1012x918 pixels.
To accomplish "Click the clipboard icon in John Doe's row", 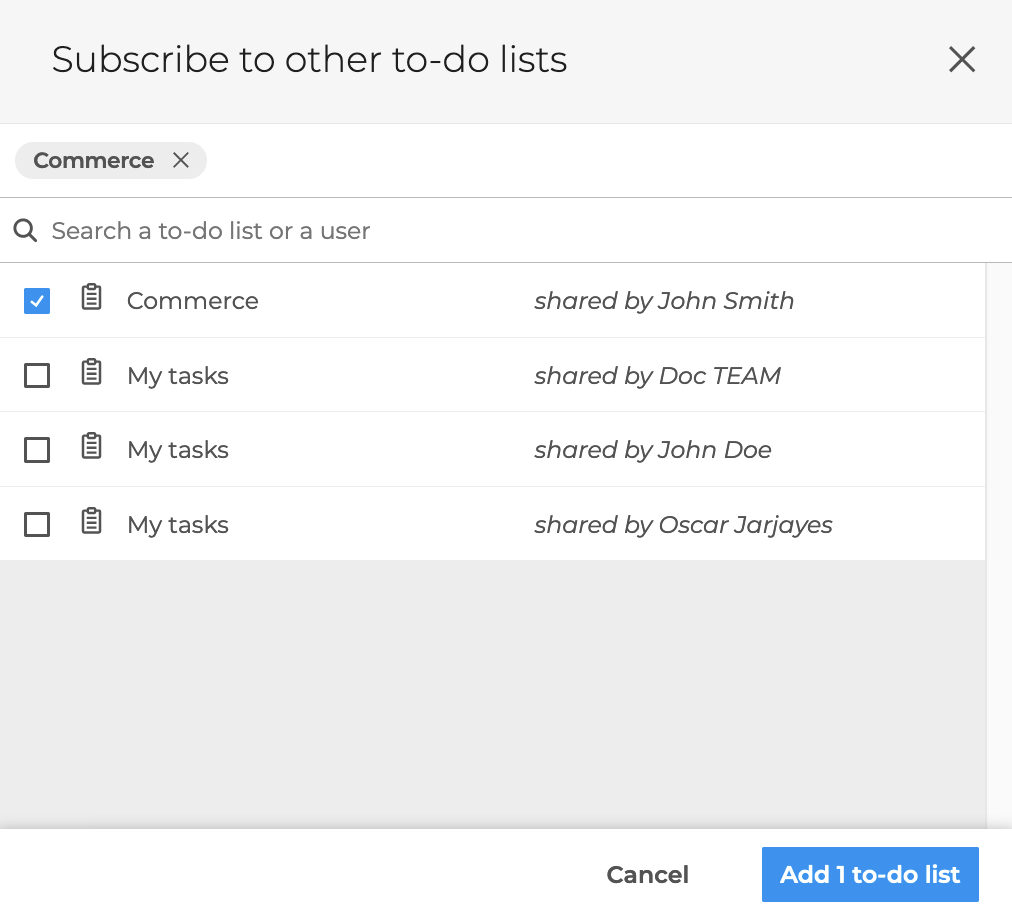I will [92, 447].
